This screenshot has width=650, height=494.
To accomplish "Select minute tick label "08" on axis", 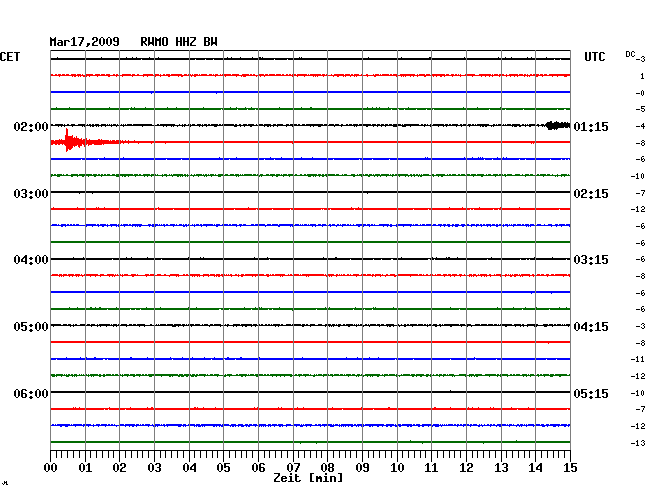I will click(x=327, y=467).
